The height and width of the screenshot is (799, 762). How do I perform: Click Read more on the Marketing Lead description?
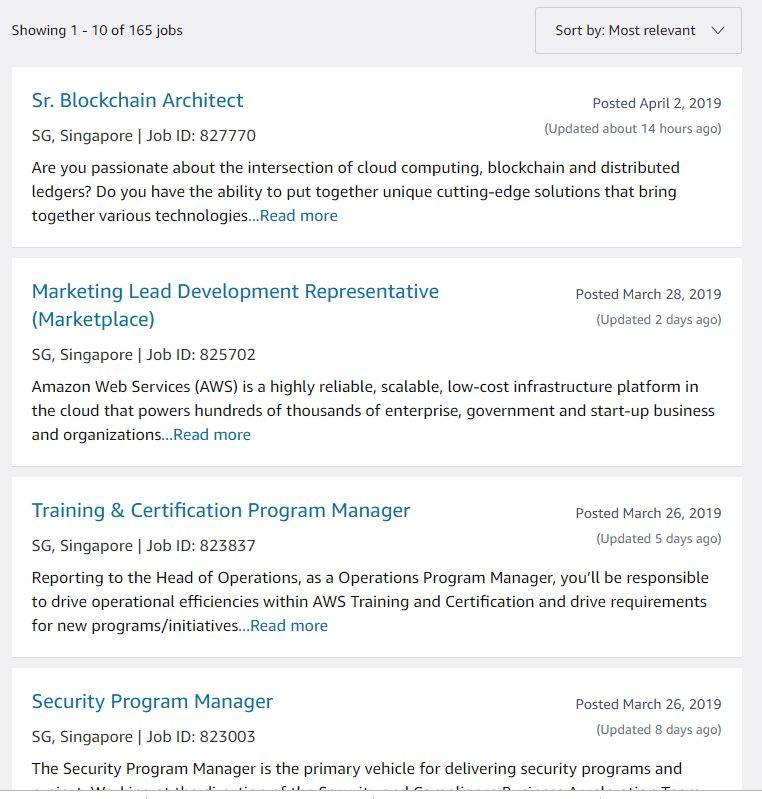[x=212, y=435]
